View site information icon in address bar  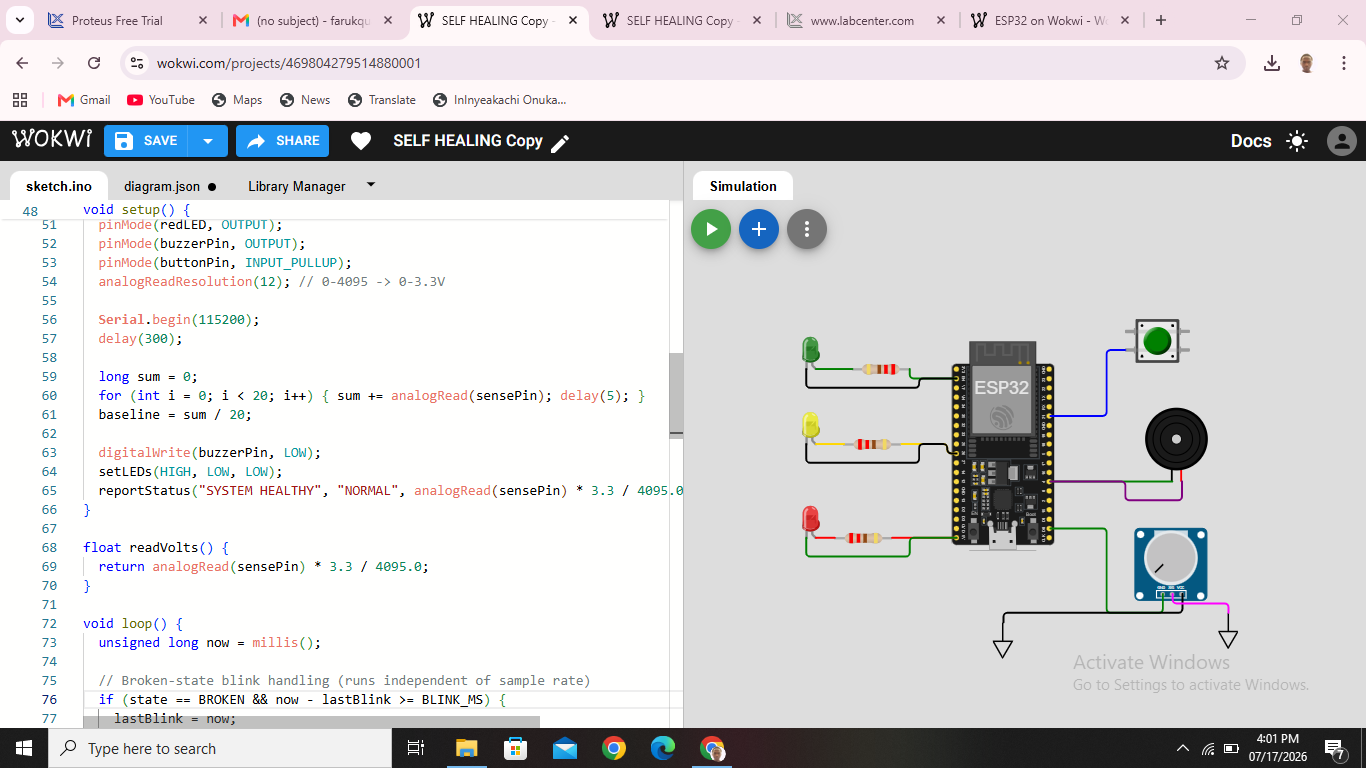coord(137,63)
